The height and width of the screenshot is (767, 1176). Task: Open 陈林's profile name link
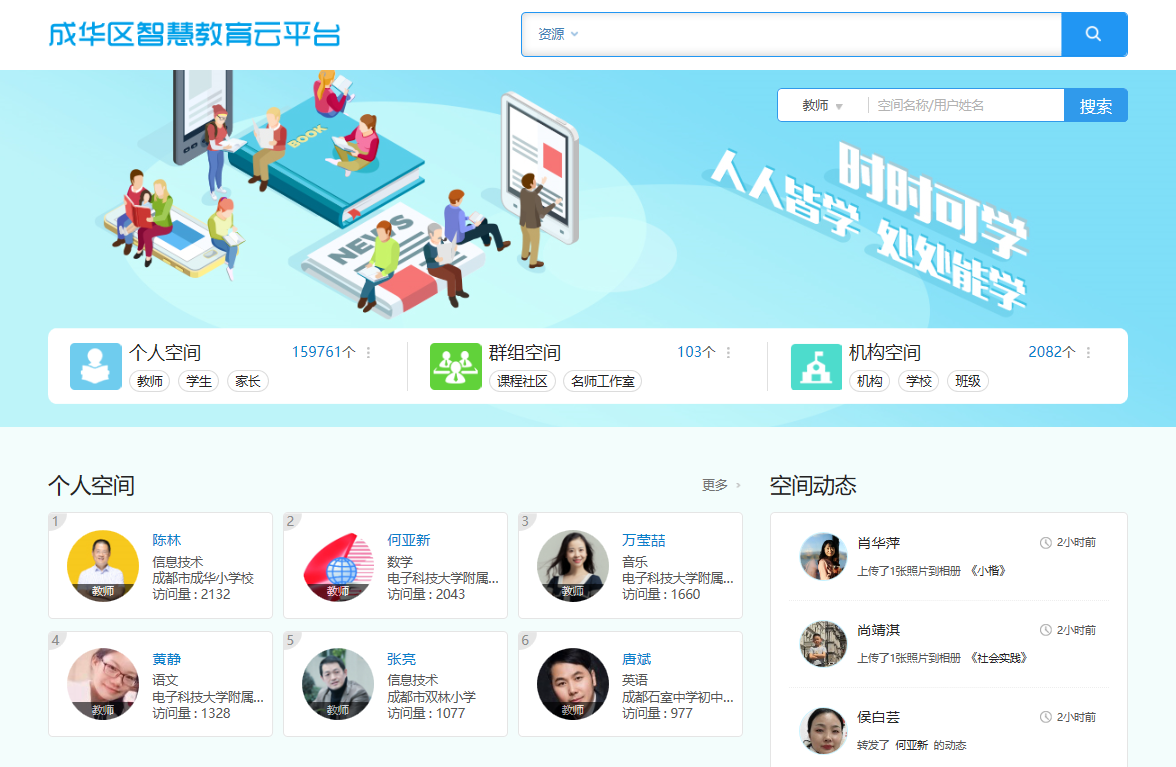point(166,540)
